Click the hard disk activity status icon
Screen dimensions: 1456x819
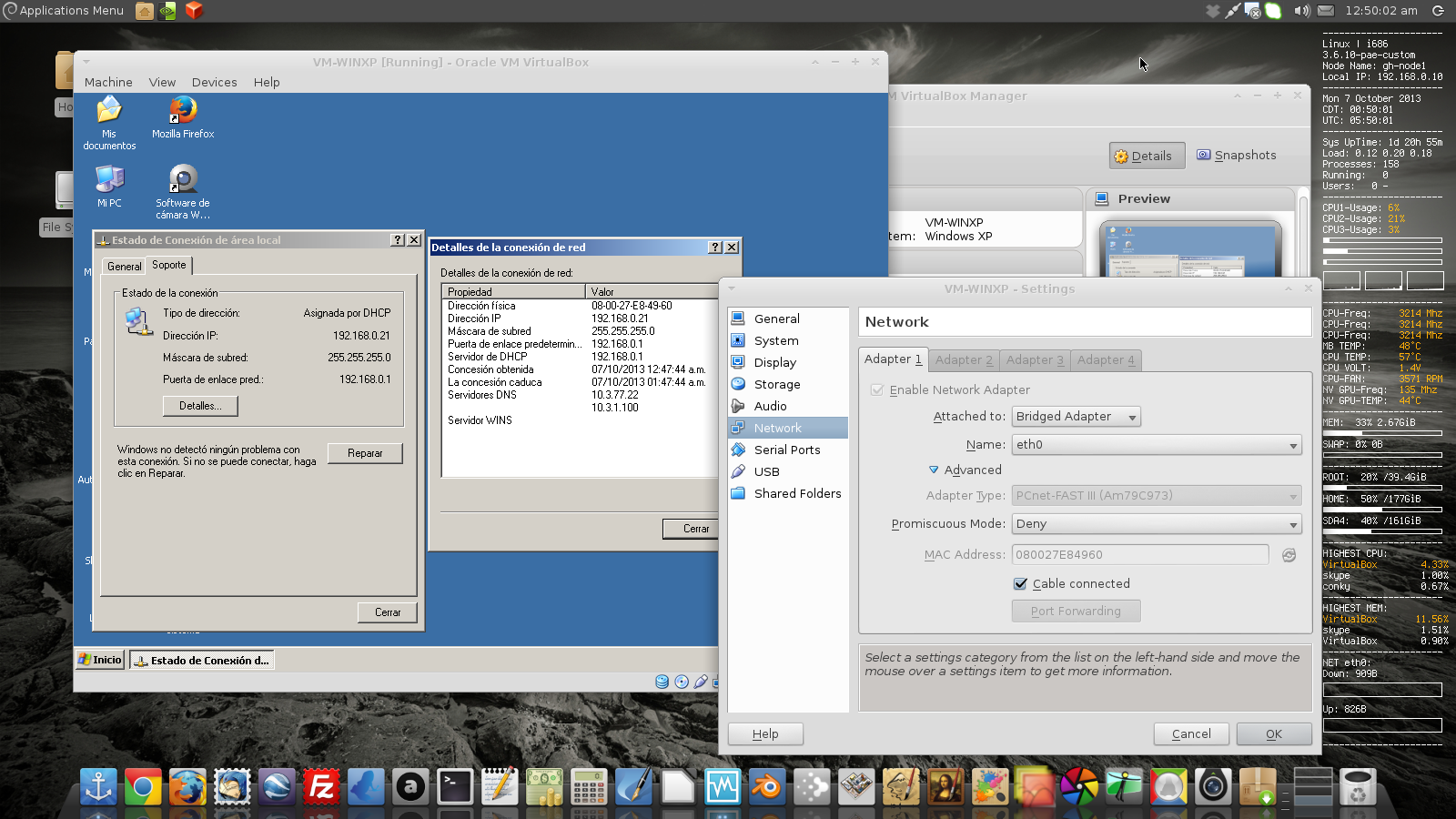click(x=662, y=682)
